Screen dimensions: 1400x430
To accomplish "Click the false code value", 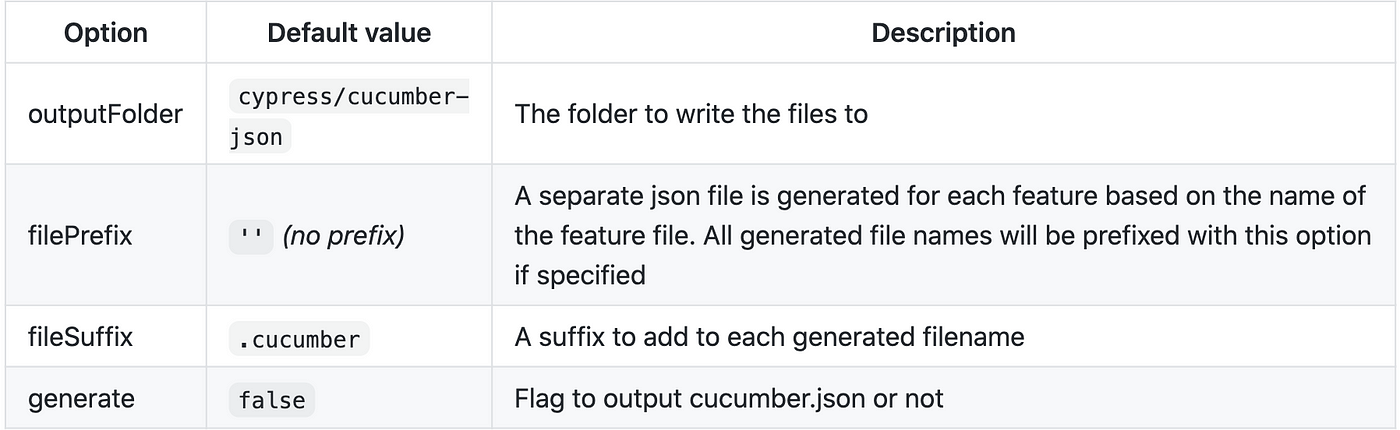I will [x=272, y=400].
